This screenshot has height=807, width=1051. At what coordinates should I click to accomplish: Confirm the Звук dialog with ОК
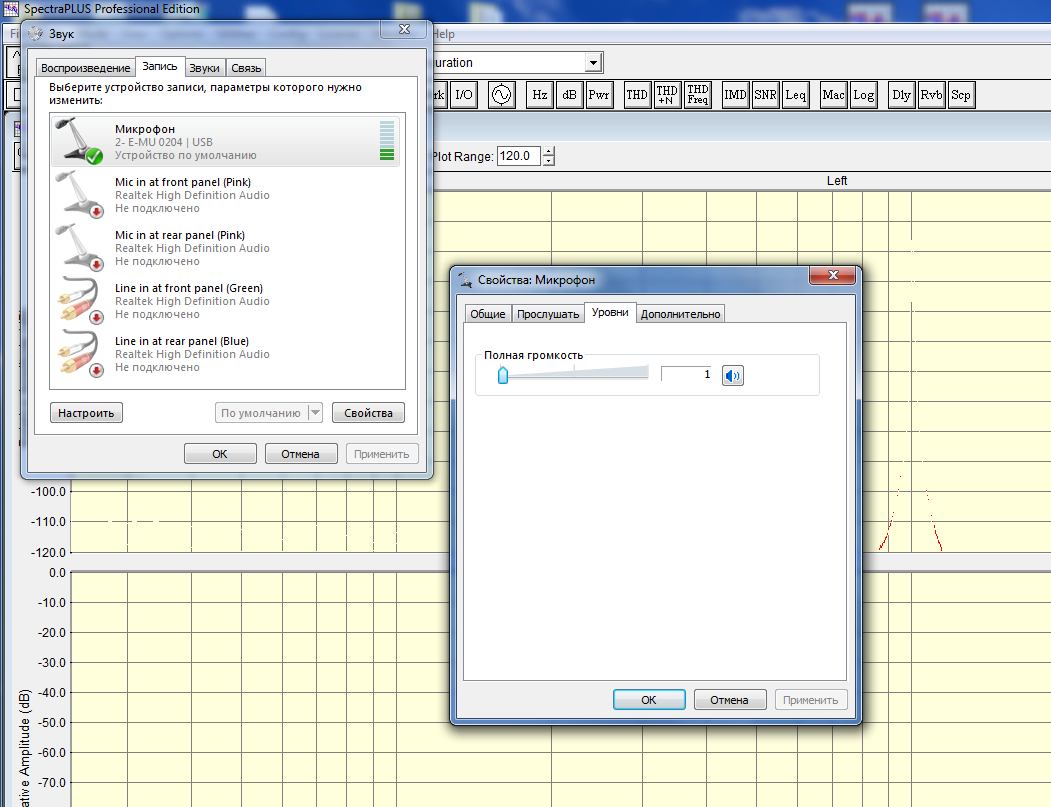pos(220,454)
